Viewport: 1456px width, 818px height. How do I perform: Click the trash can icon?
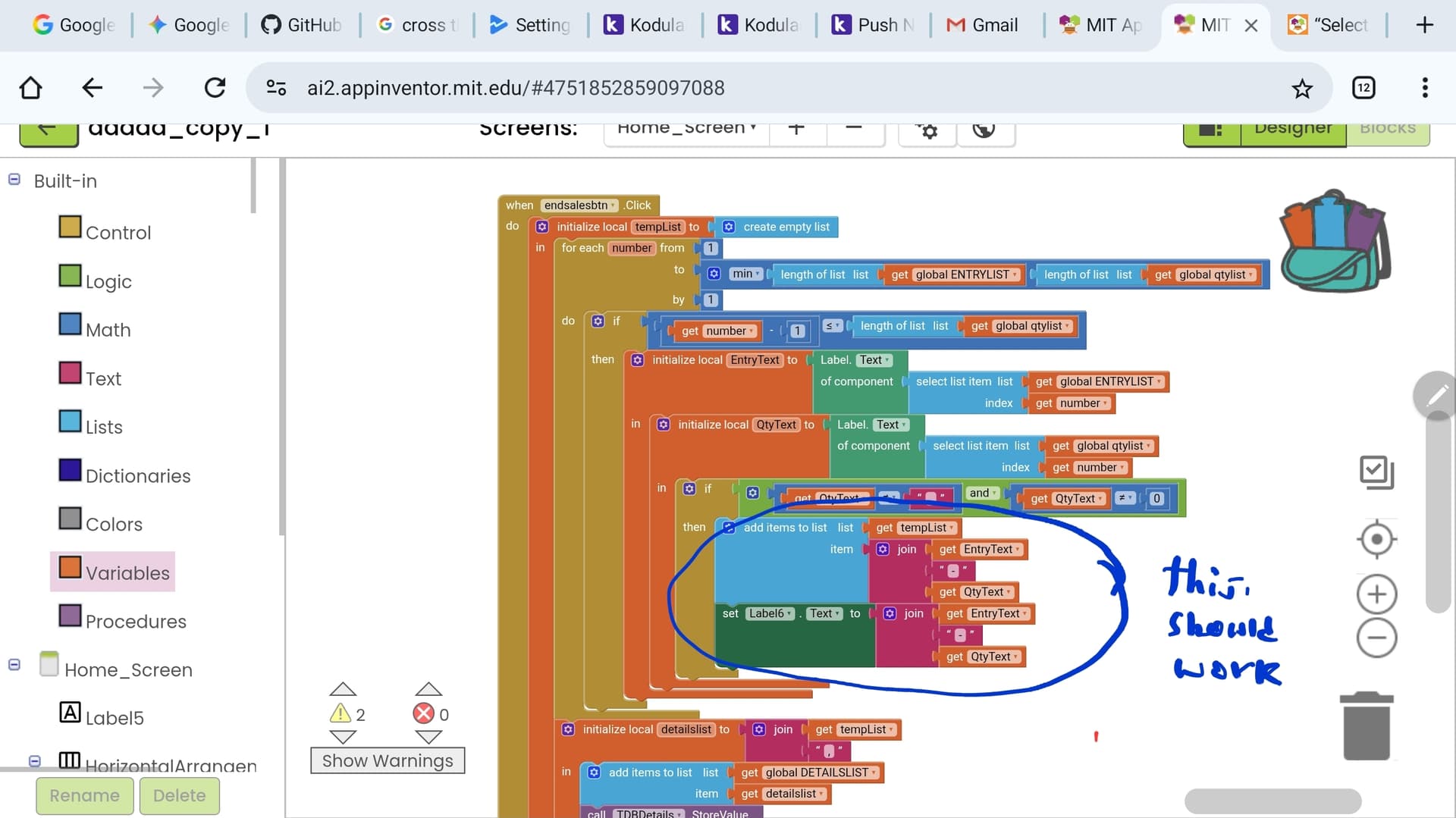[1366, 726]
